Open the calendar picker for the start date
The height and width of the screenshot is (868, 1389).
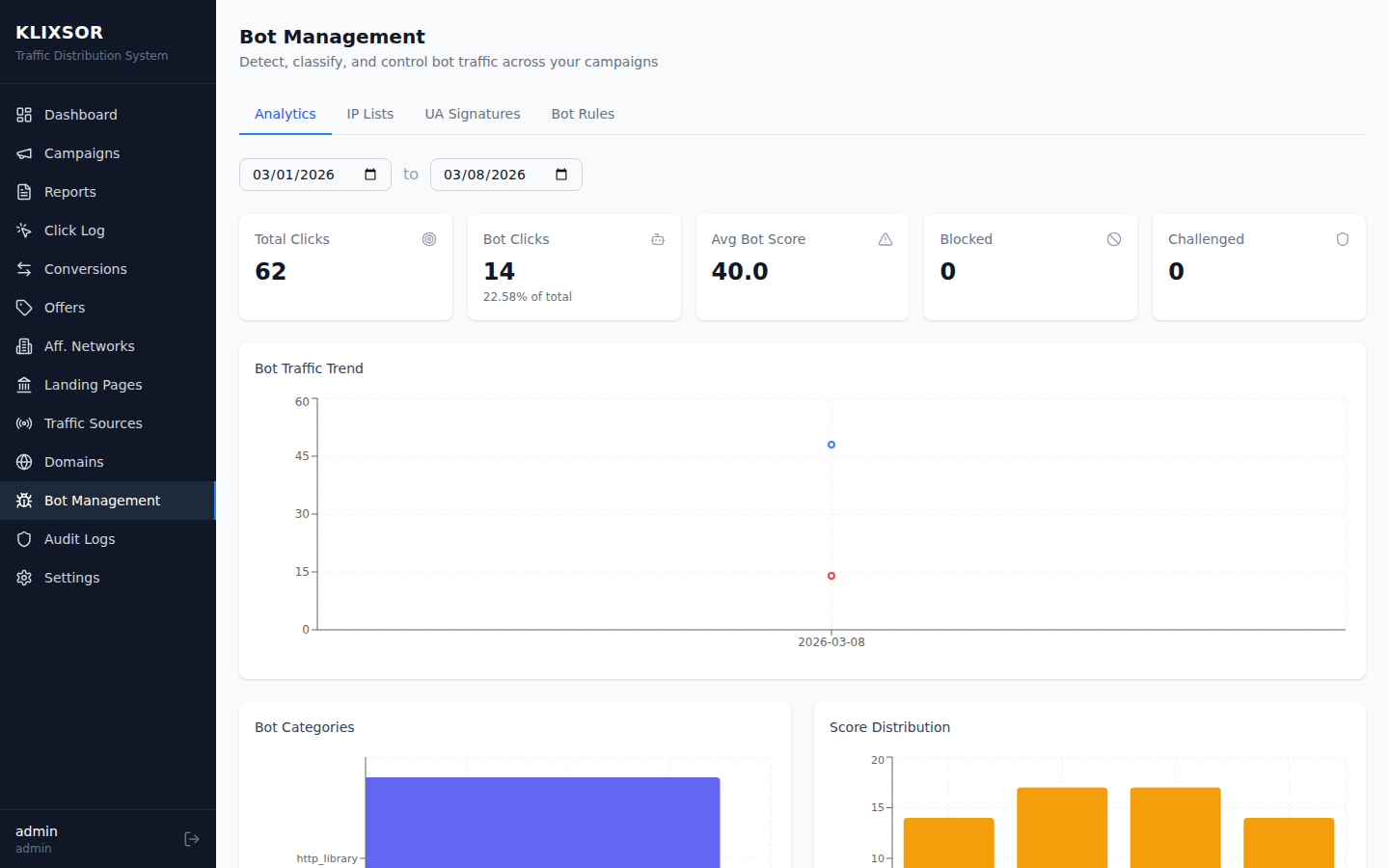coord(369,174)
